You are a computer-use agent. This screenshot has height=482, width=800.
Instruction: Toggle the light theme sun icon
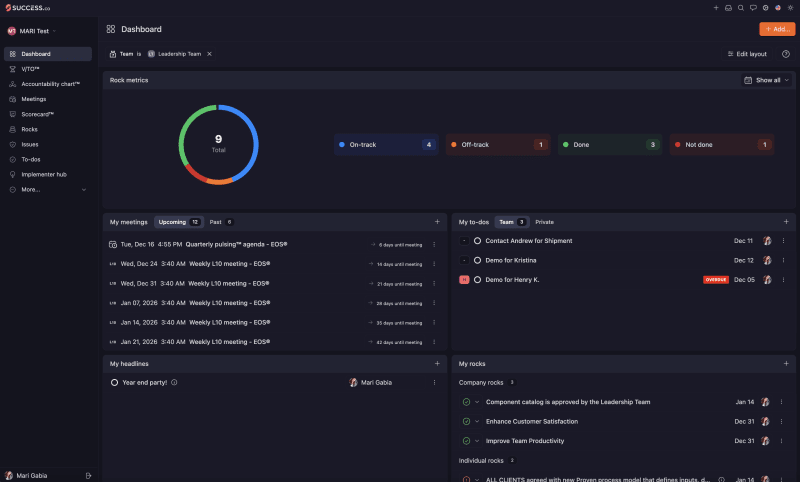pos(790,8)
